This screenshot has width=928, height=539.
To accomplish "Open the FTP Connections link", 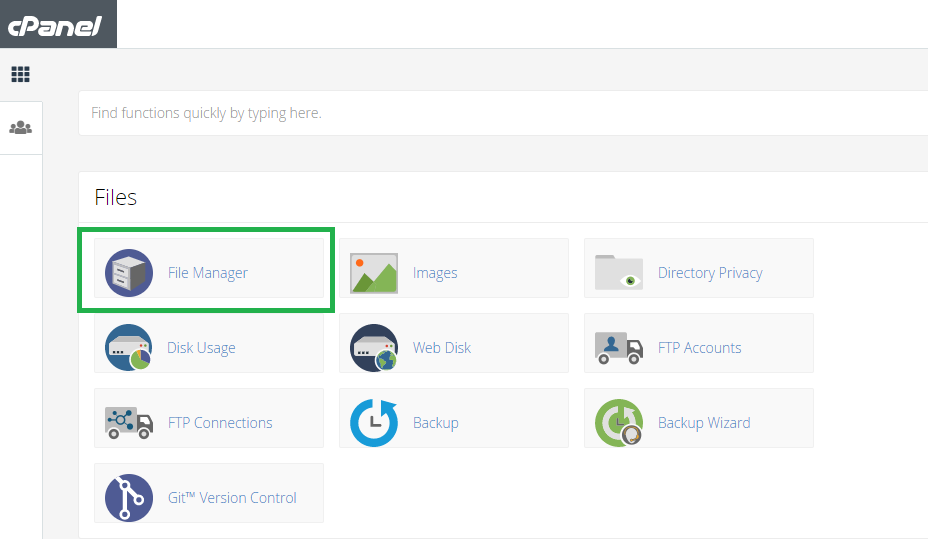I will (x=220, y=422).
